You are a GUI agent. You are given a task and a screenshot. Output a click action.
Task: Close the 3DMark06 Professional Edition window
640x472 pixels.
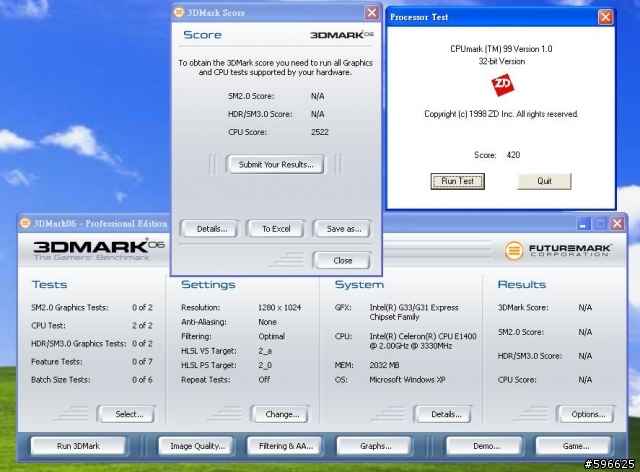(x=617, y=223)
